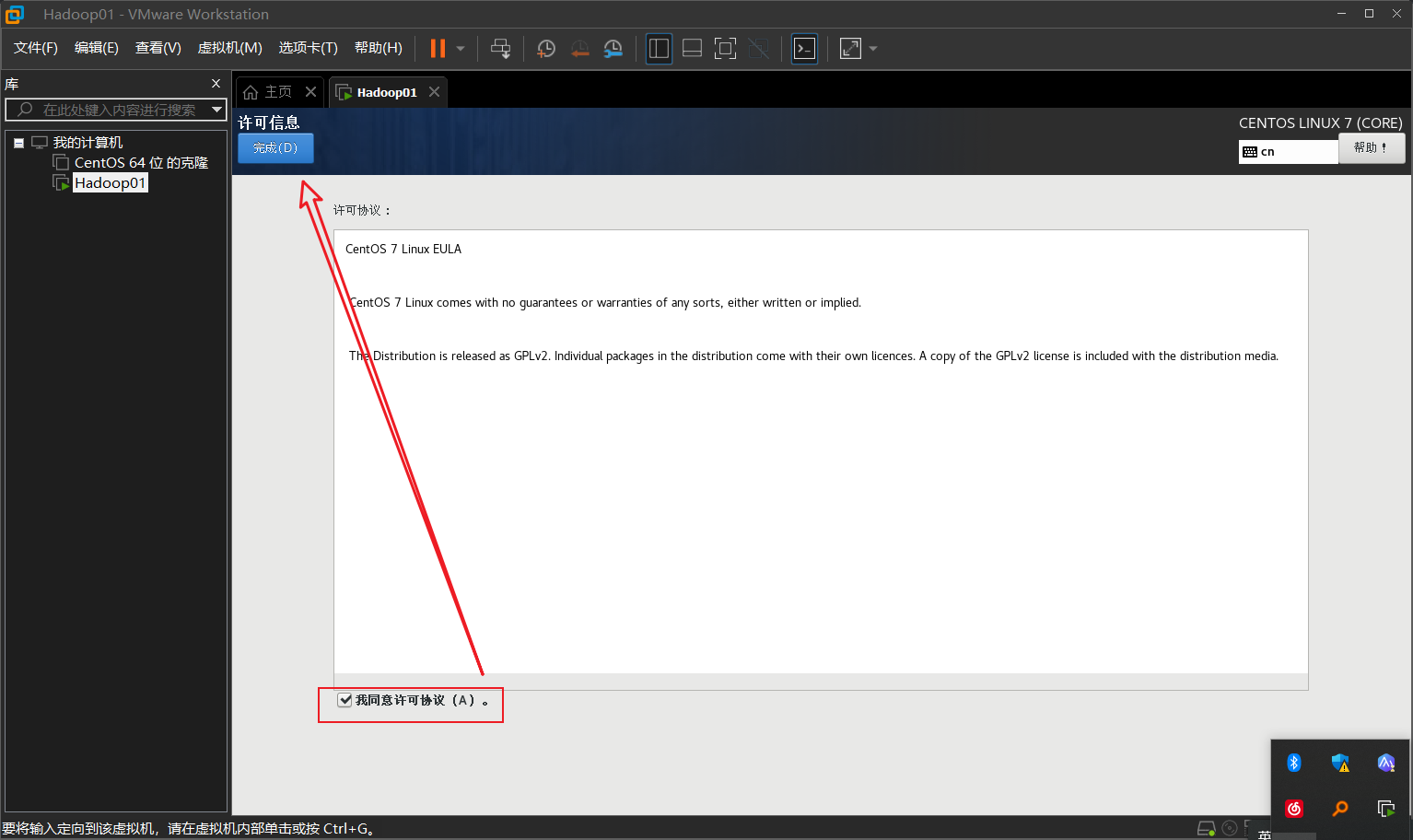Screen dimensions: 1413x840
Task: Maximize the VMware Workstation window
Action: click(1369, 14)
